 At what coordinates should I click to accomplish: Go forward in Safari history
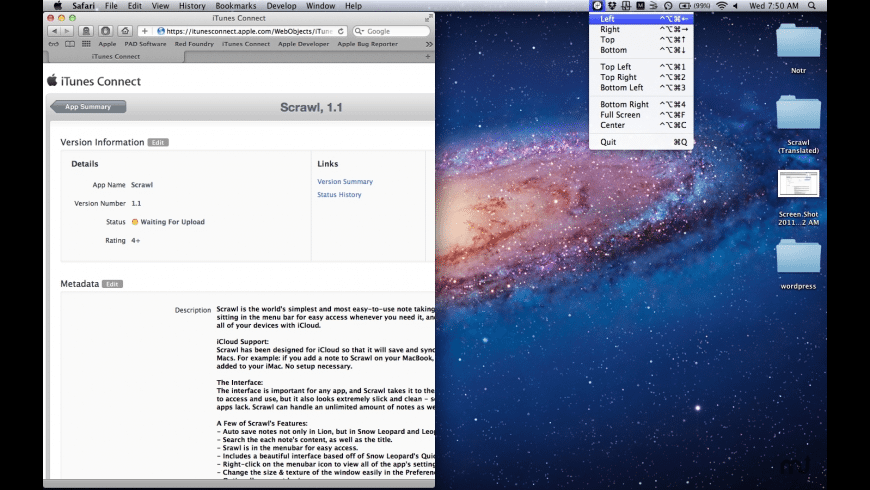point(67,31)
